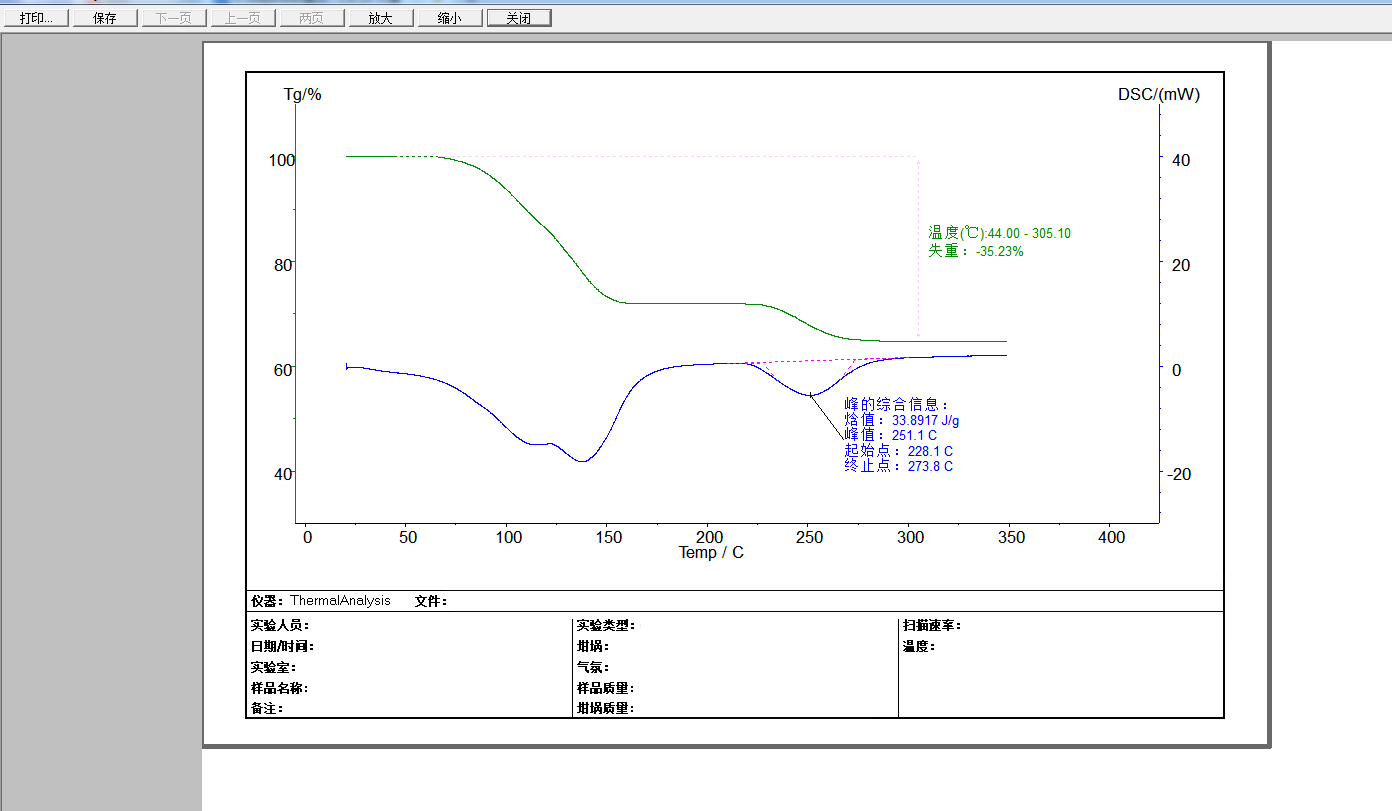Click the 峰值 251.1 C label
The width and height of the screenshot is (1392, 811).
point(891,436)
